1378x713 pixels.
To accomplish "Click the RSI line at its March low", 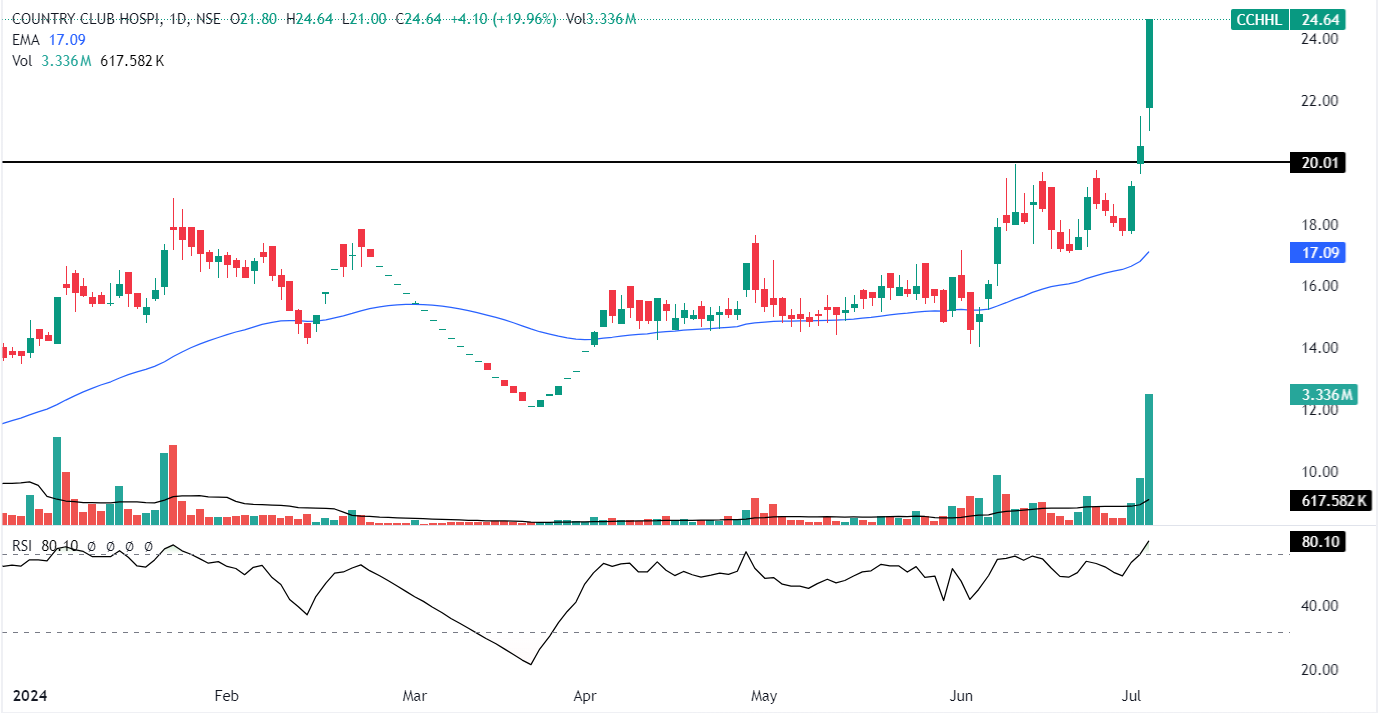I will click(531, 663).
